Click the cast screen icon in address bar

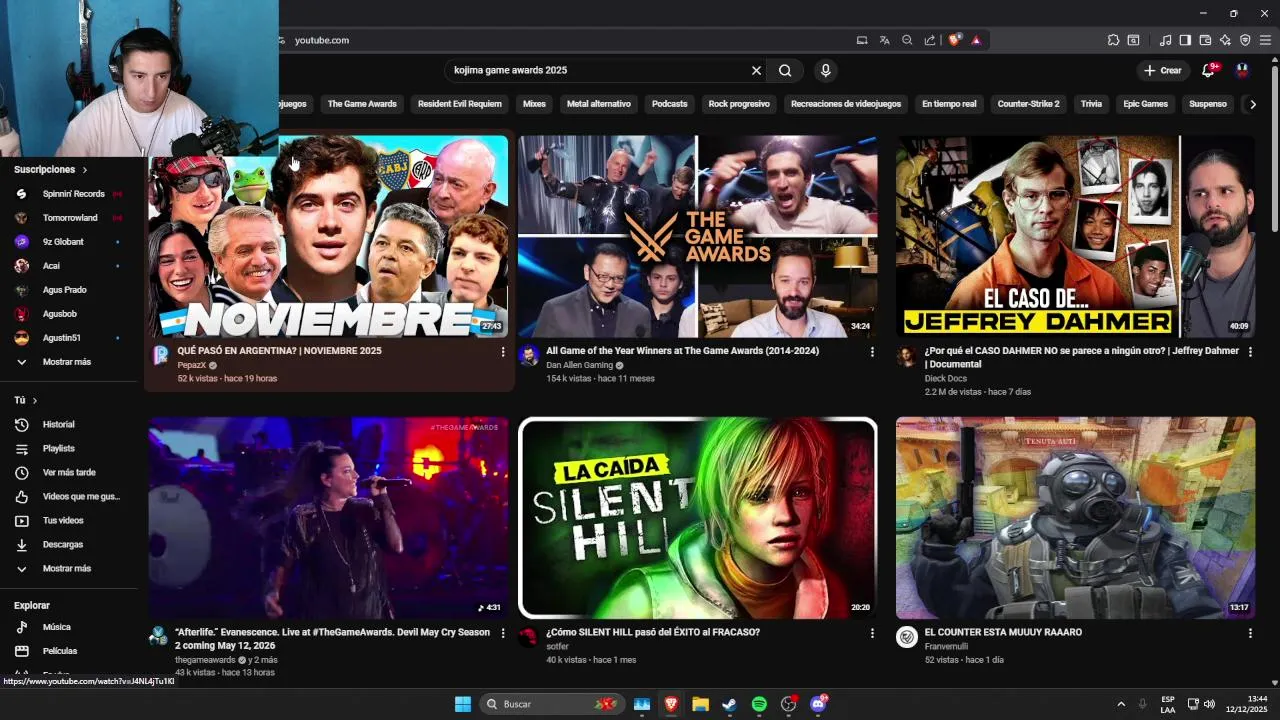tap(862, 40)
